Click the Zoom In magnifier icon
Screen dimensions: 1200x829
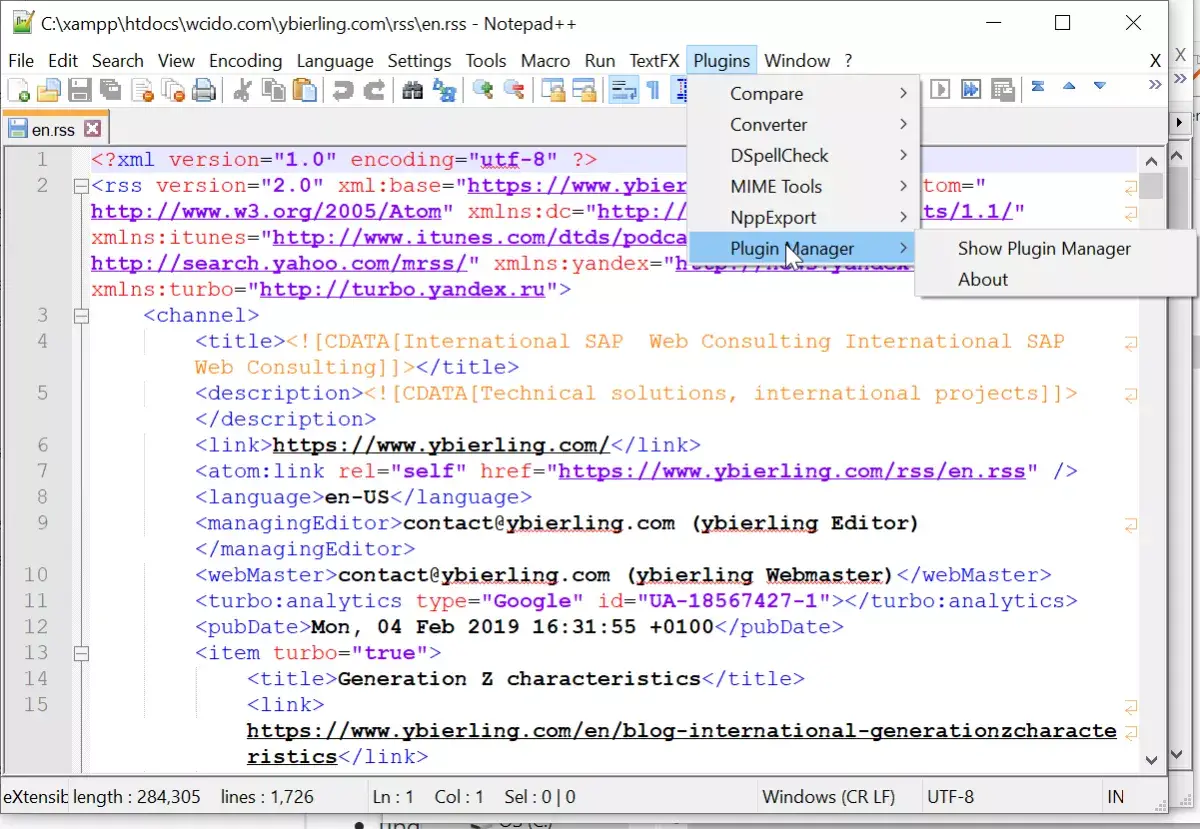[483, 91]
